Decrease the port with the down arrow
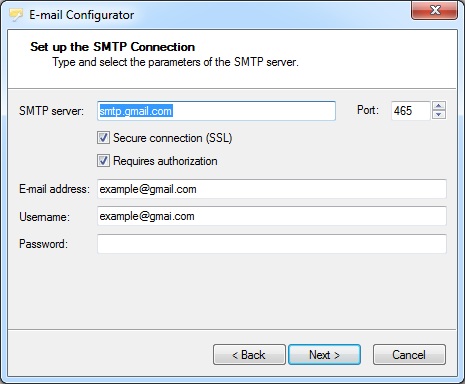 point(439,115)
